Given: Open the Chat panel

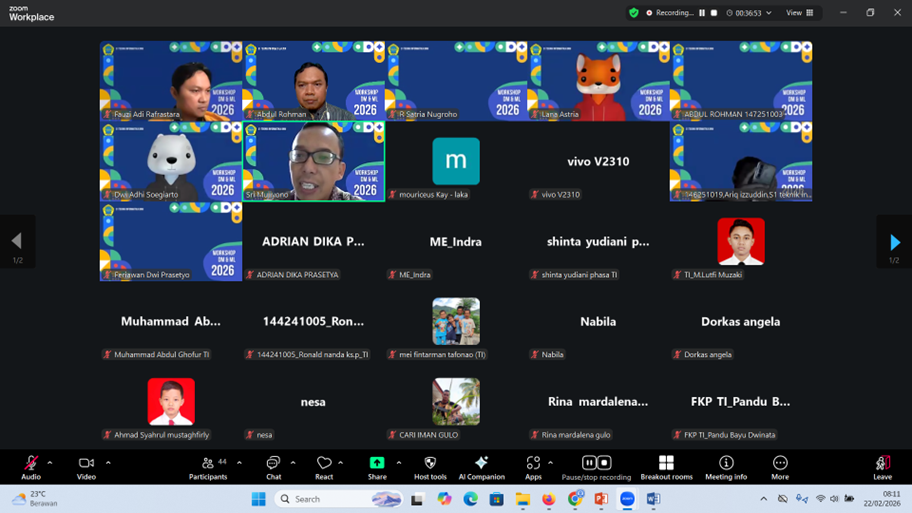Looking at the screenshot, I should pyautogui.click(x=273, y=465).
